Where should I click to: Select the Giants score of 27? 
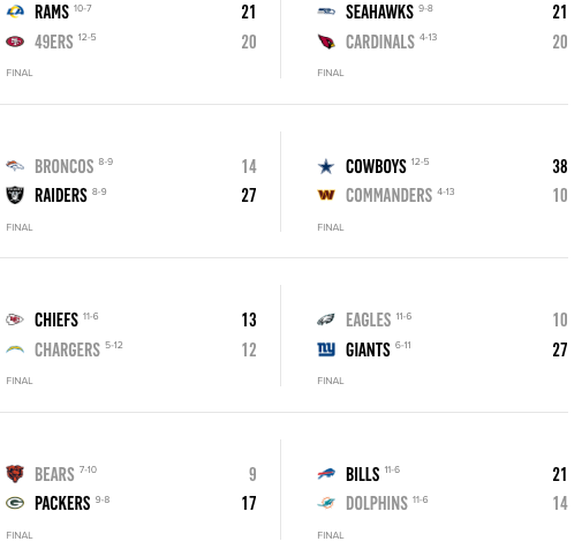click(560, 350)
